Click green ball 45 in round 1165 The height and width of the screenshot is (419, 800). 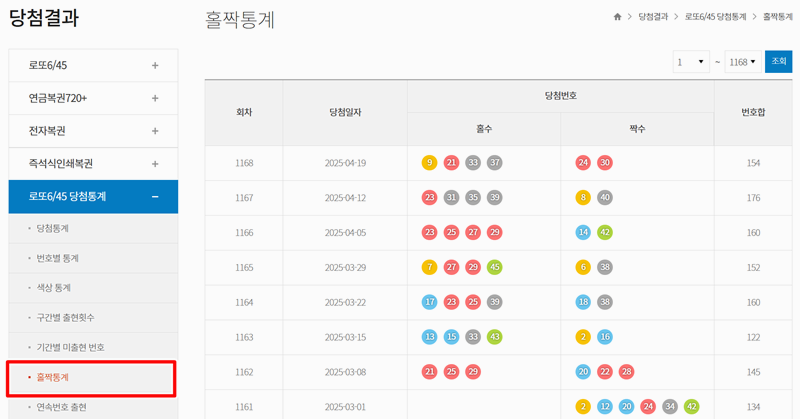point(494,267)
